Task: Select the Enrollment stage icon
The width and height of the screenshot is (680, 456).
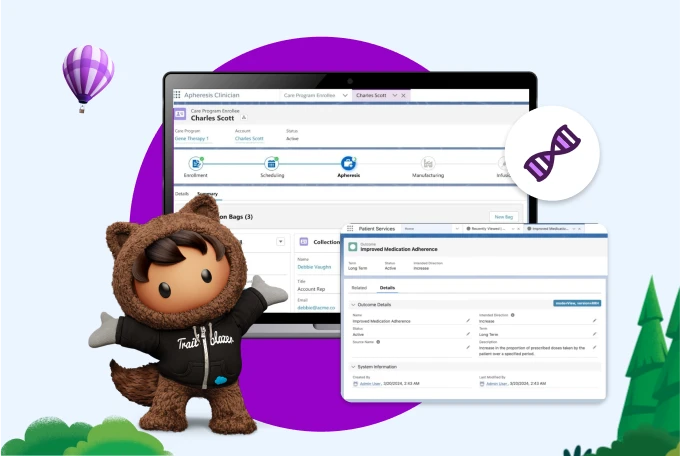Action: point(196,164)
